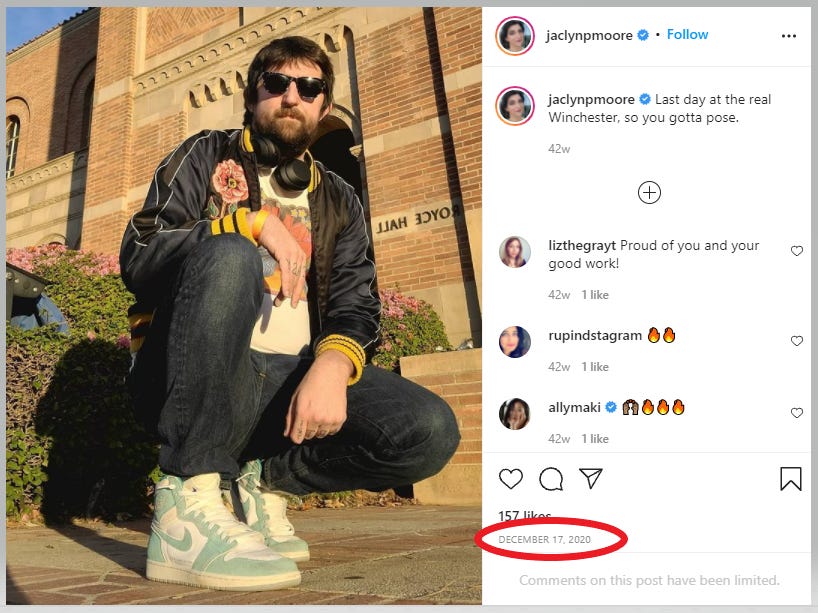Like lizthegrayt's comment
The height and width of the screenshot is (613, 818).
[x=797, y=251]
